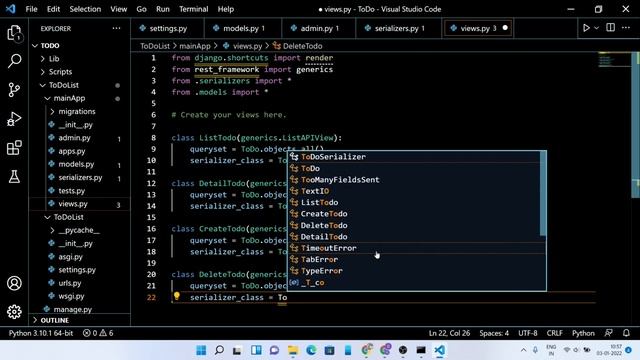Open the Terminal menu

click(x=193, y=9)
